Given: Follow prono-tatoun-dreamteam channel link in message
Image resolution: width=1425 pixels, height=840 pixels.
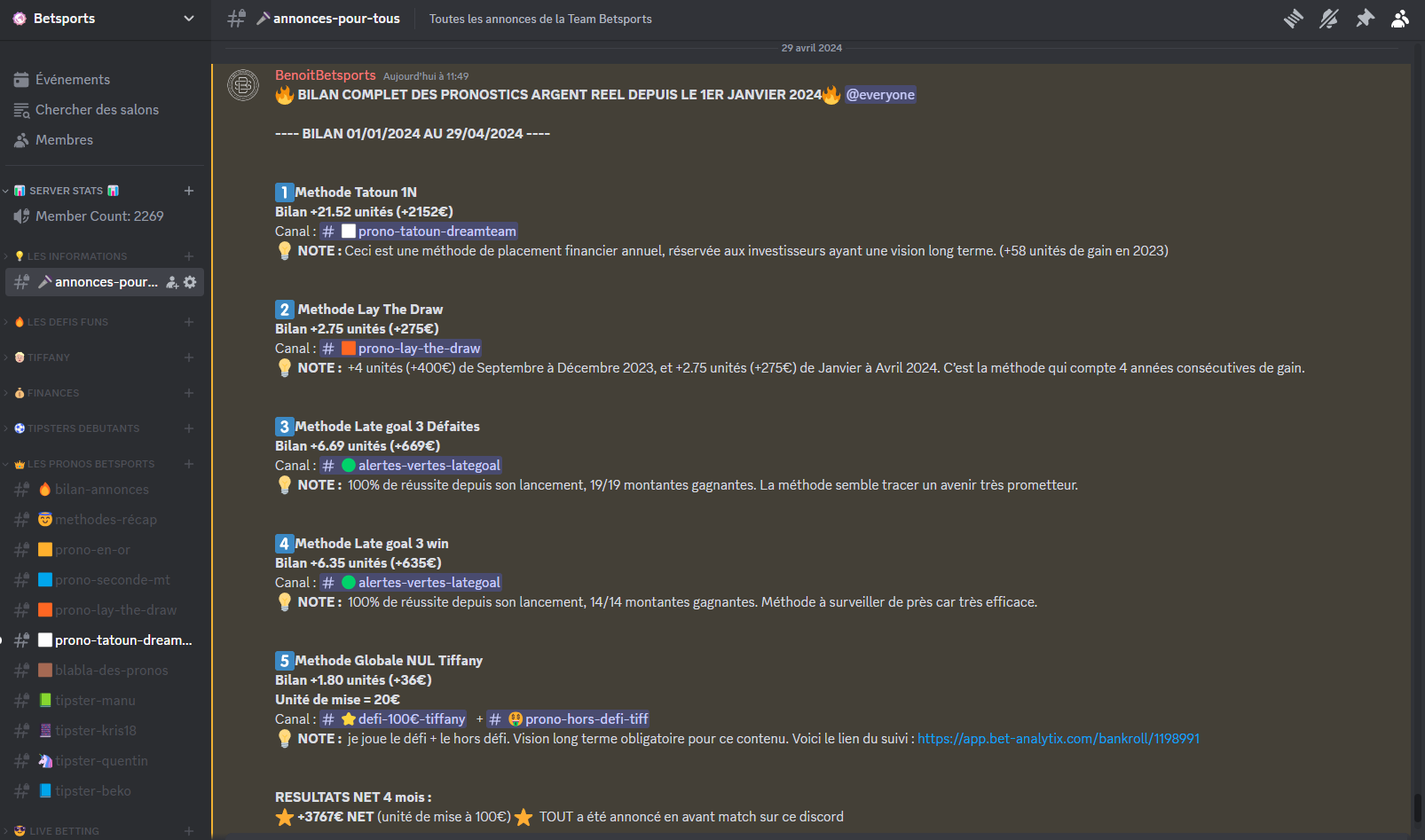Looking at the screenshot, I should (419, 232).
